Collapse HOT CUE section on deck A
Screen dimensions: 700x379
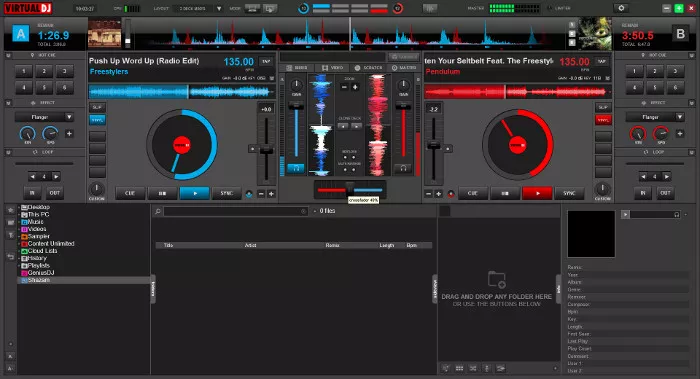(8, 55)
